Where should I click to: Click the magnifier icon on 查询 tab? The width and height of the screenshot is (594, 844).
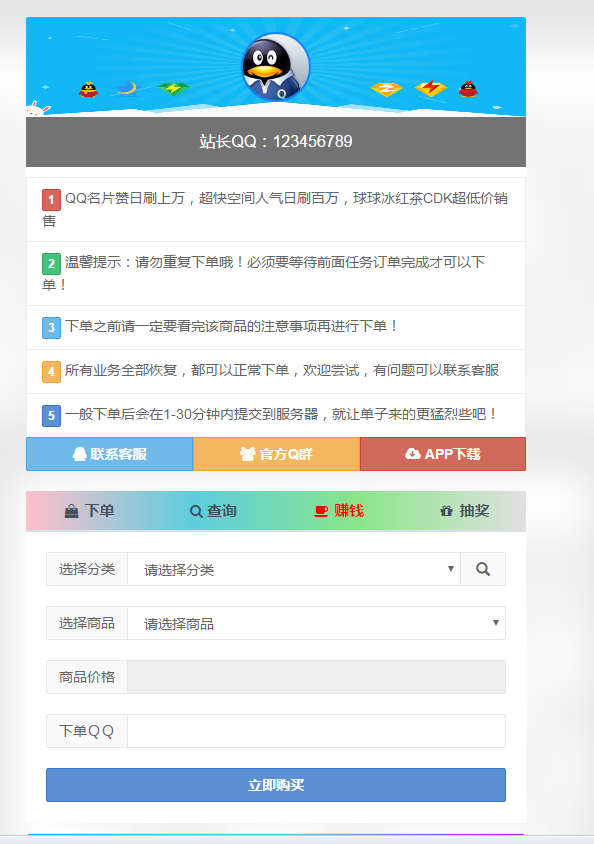pos(196,511)
